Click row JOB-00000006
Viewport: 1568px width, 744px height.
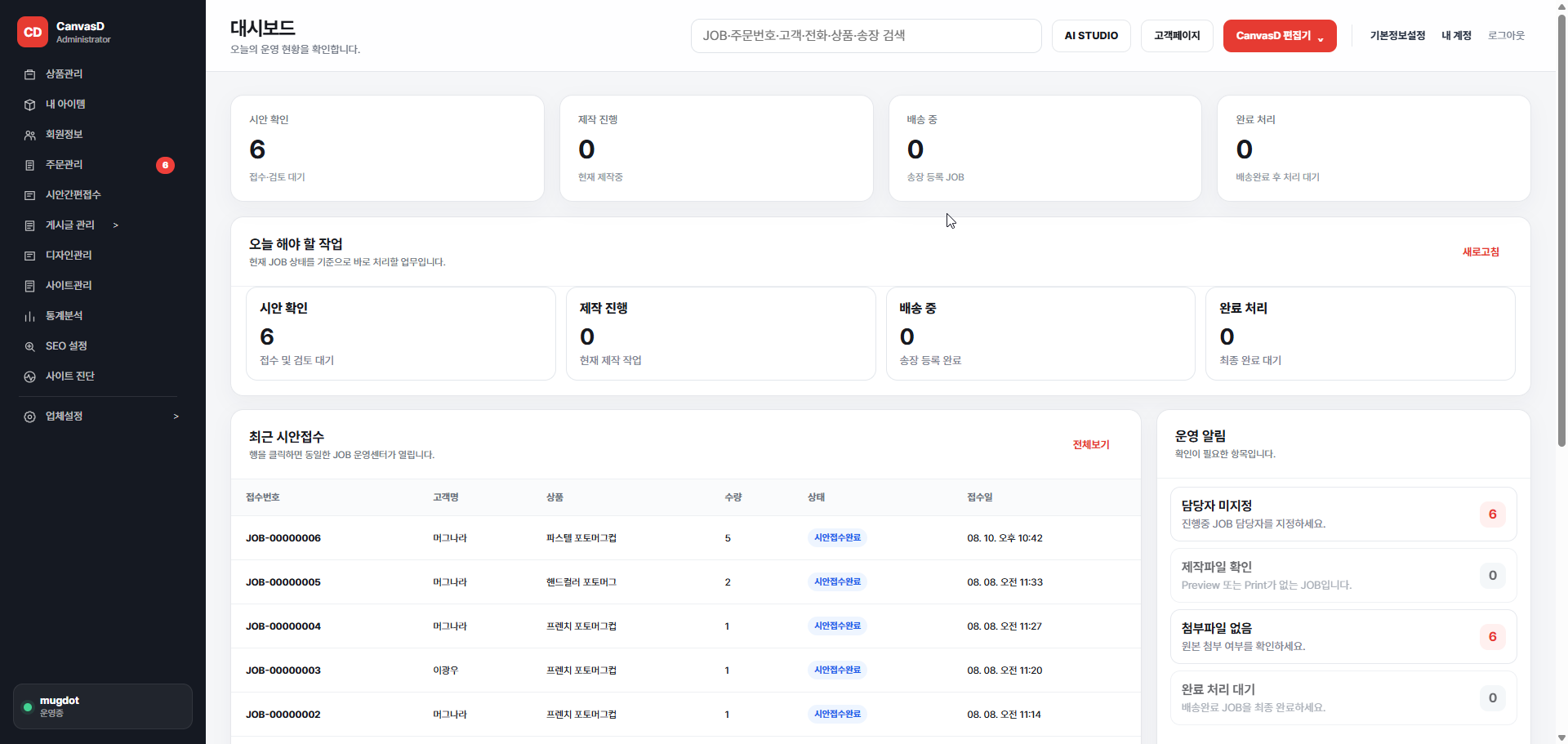pyautogui.click(x=686, y=538)
